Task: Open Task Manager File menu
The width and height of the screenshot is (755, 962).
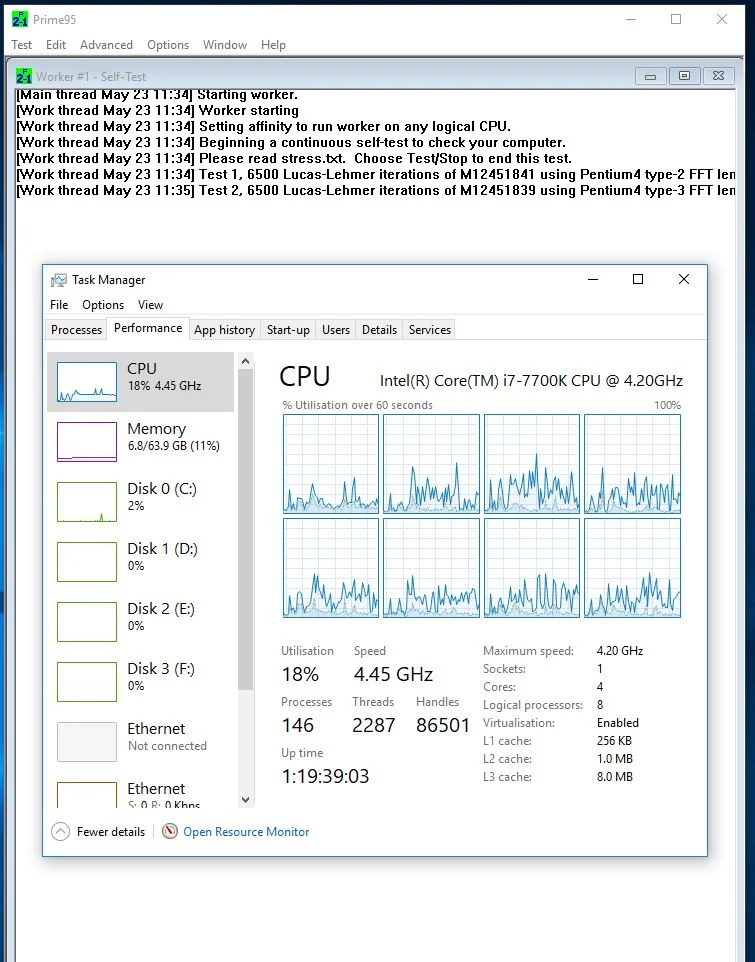Action: pyautogui.click(x=59, y=305)
